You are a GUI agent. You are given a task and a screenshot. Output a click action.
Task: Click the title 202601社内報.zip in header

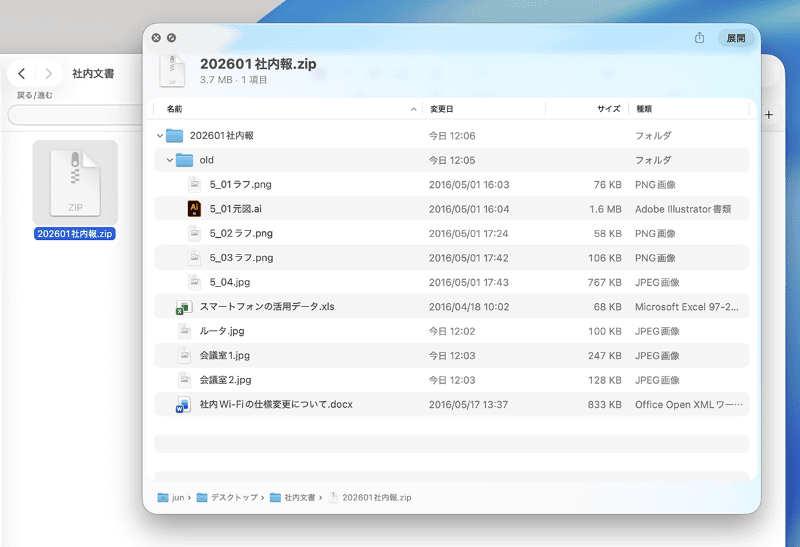pyautogui.click(x=258, y=64)
